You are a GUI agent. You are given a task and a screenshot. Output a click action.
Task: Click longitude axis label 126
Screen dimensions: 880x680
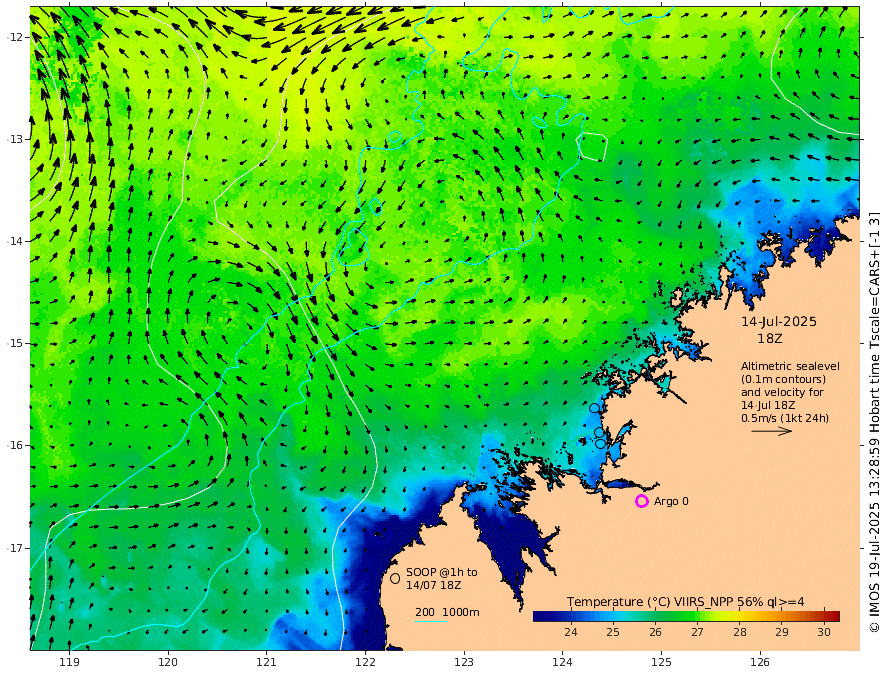coord(760,662)
